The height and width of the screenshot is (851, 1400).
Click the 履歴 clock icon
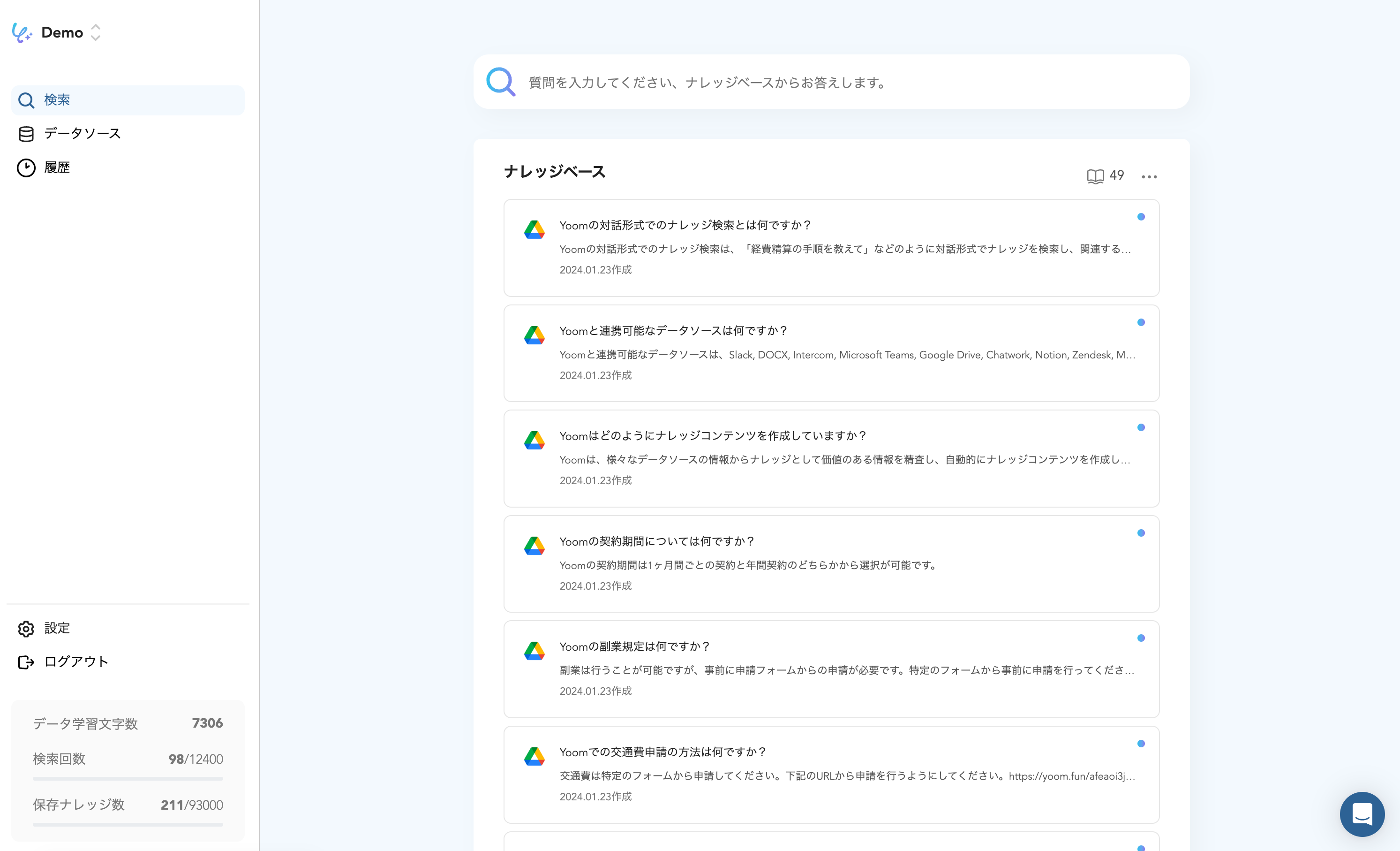pos(26,167)
